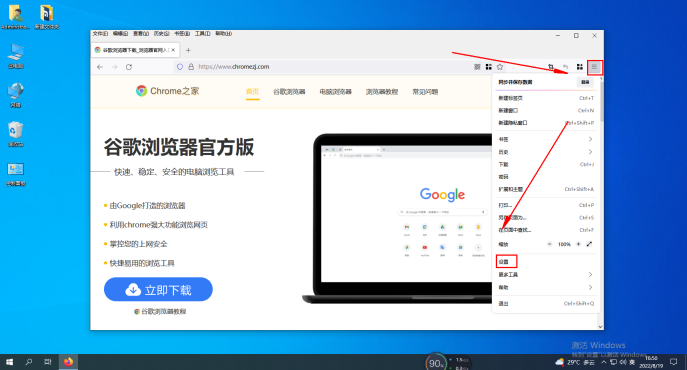Expand the 更多工具 submenu
Screen dimensions: 687x370
pyautogui.click(x=546, y=274)
